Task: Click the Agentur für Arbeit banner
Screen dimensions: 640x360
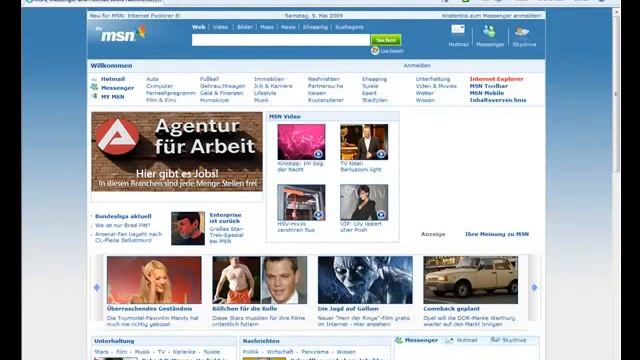Action: 177,151
